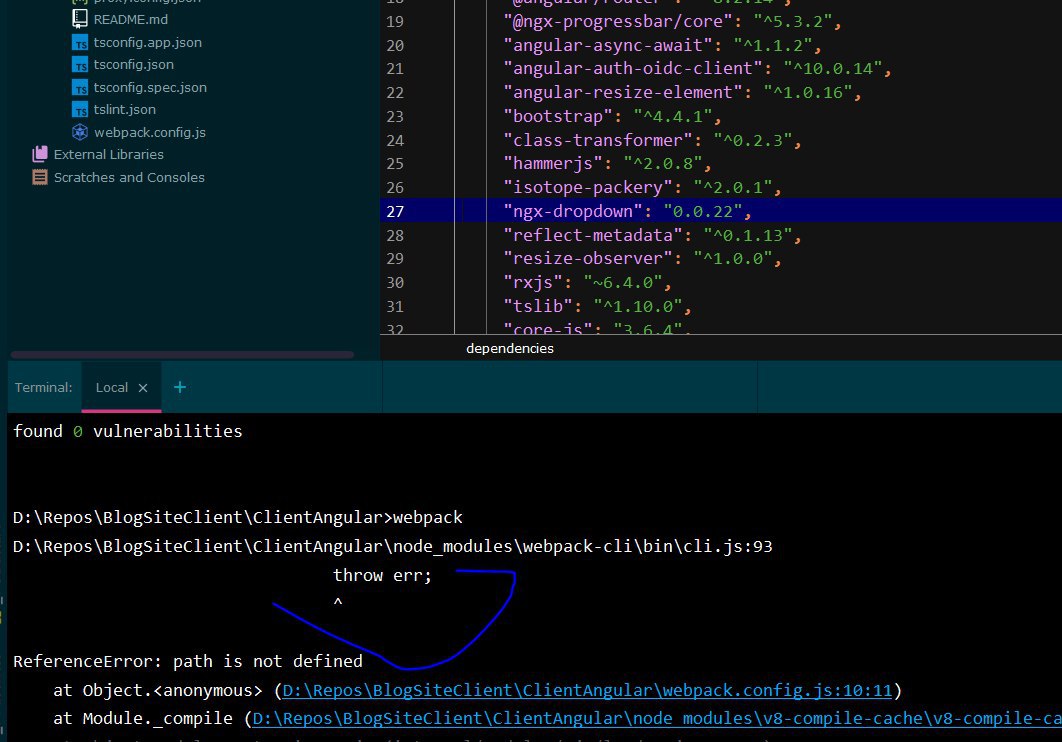Open the v8-compile-cache stack trace link
The width and height of the screenshot is (1062, 742).
[656, 719]
